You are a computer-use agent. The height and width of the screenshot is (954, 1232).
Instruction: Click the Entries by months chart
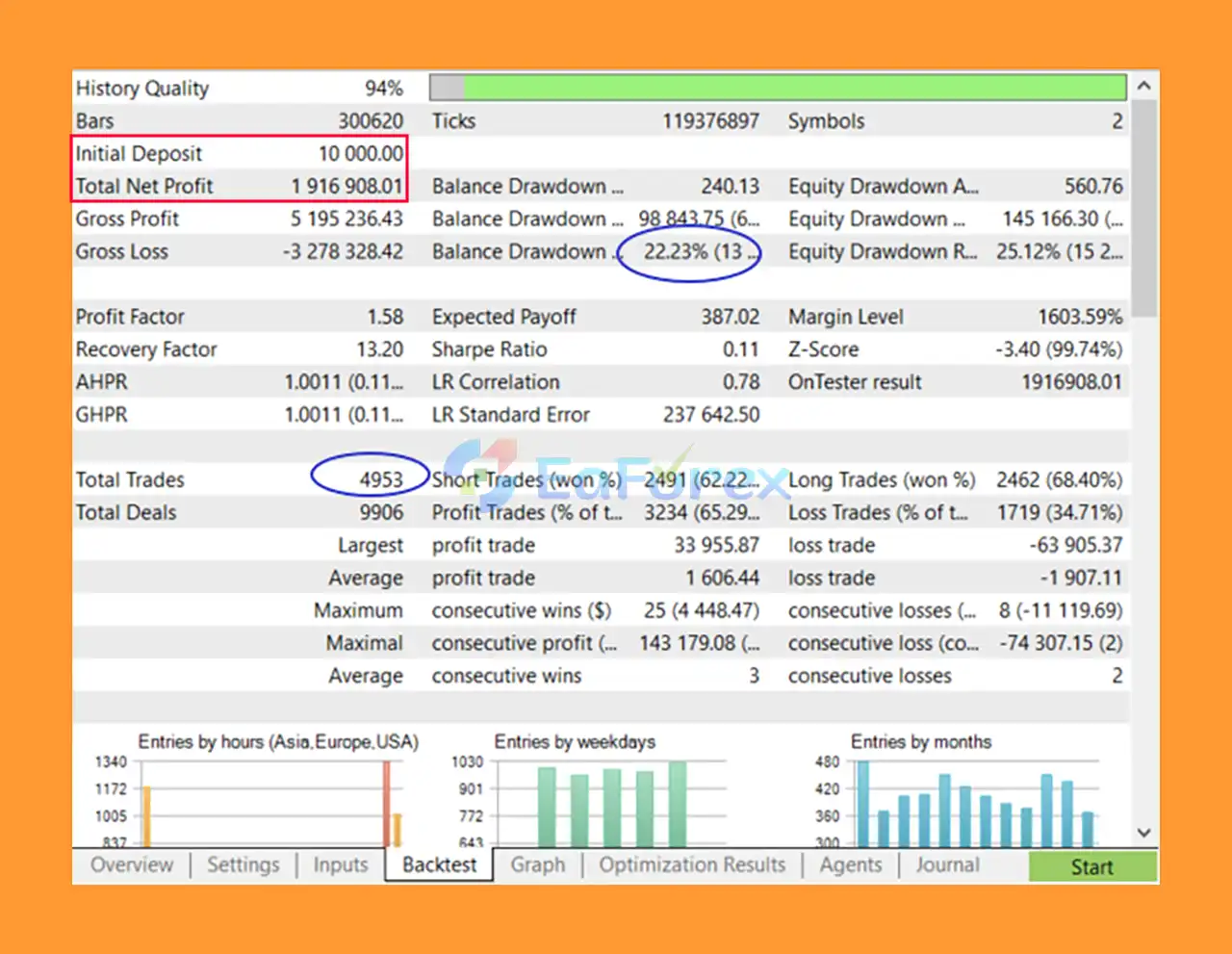pyautogui.click(x=974, y=804)
